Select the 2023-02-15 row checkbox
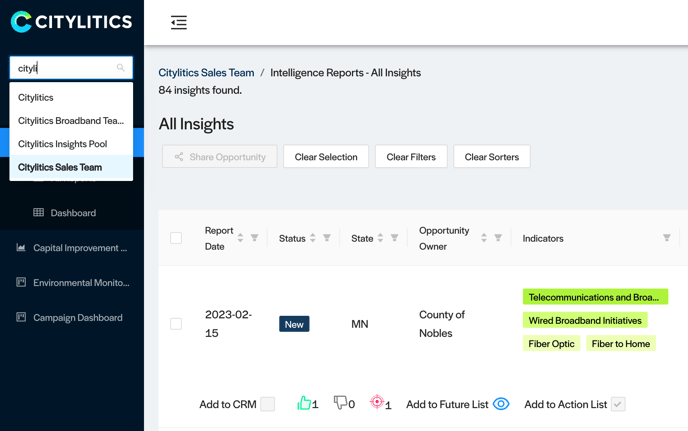Image resolution: width=688 pixels, height=431 pixels. tap(176, 324)
